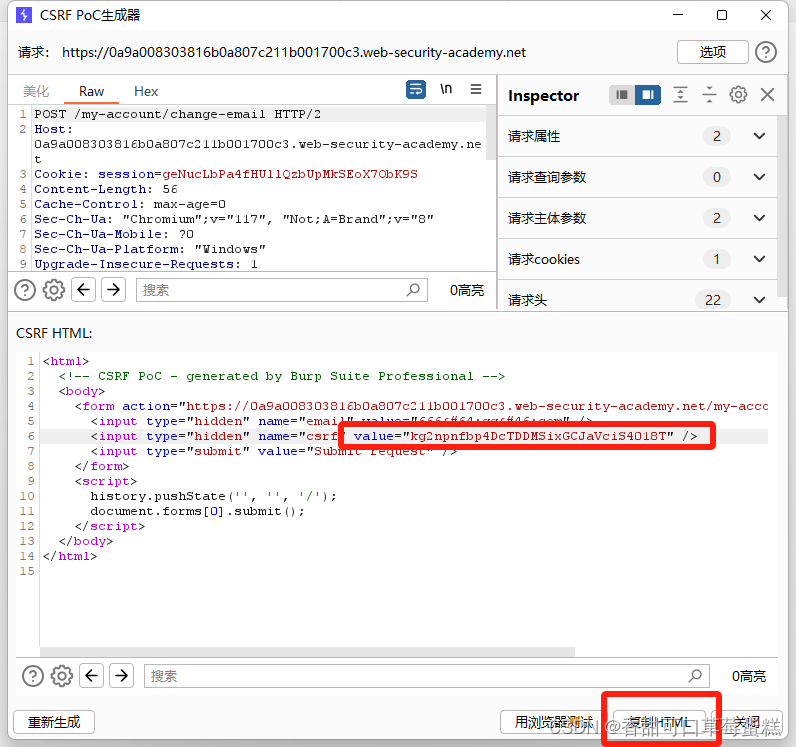Switch to the 美化 tab
This screenshot has height=747, width=796.
click(x=36, y=91)
